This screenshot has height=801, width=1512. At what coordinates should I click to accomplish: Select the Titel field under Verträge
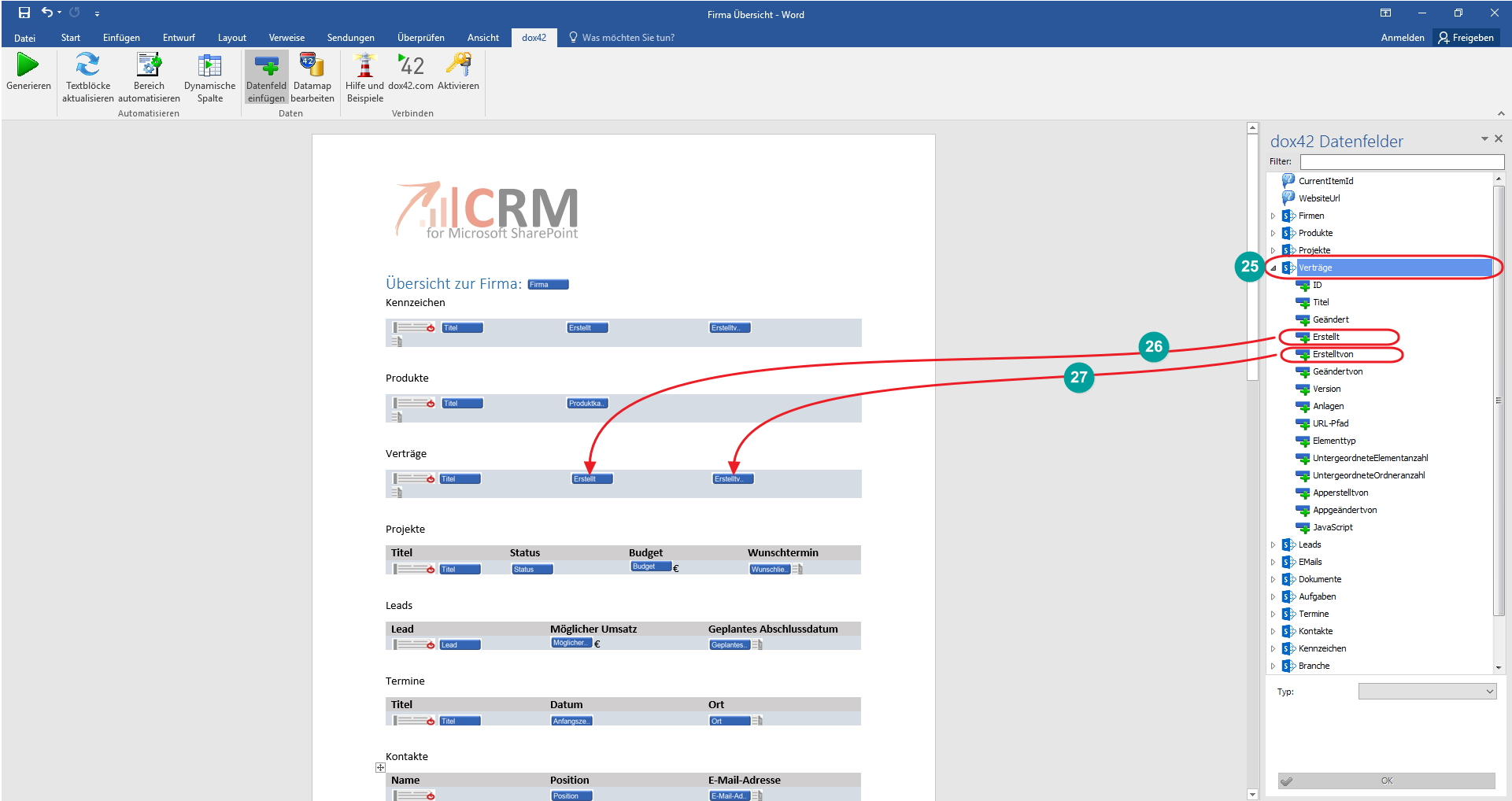click(x=1320, y=302)
